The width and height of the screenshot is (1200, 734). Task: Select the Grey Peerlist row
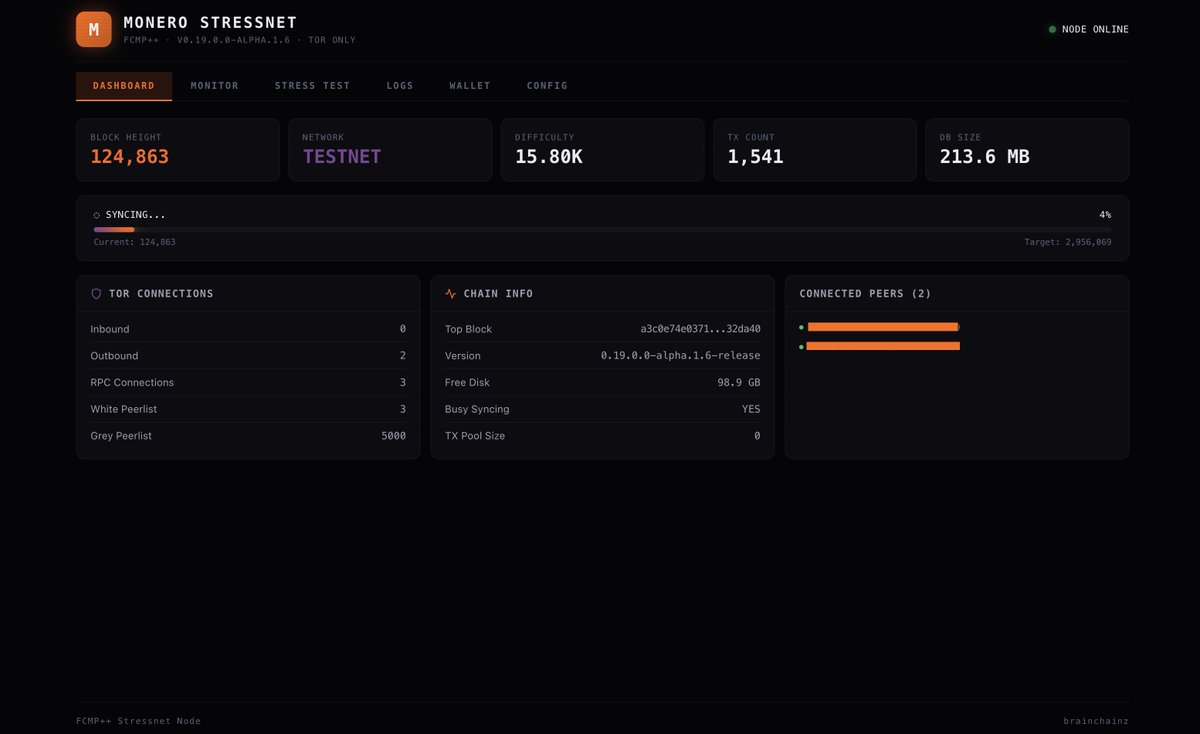[248, 436]
